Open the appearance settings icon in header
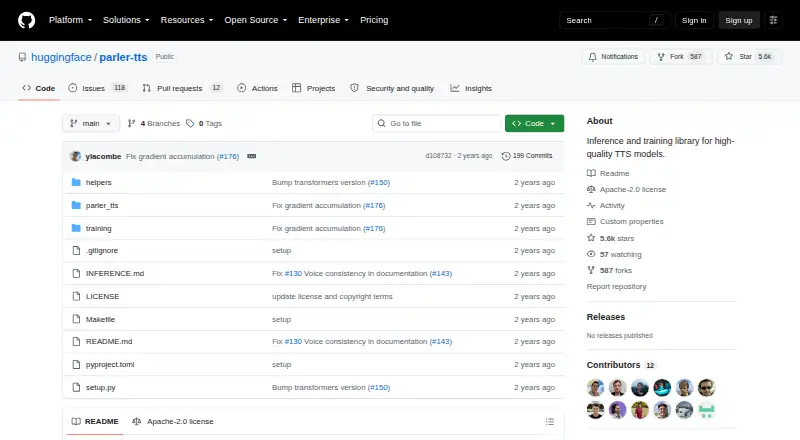 (773, 20)
